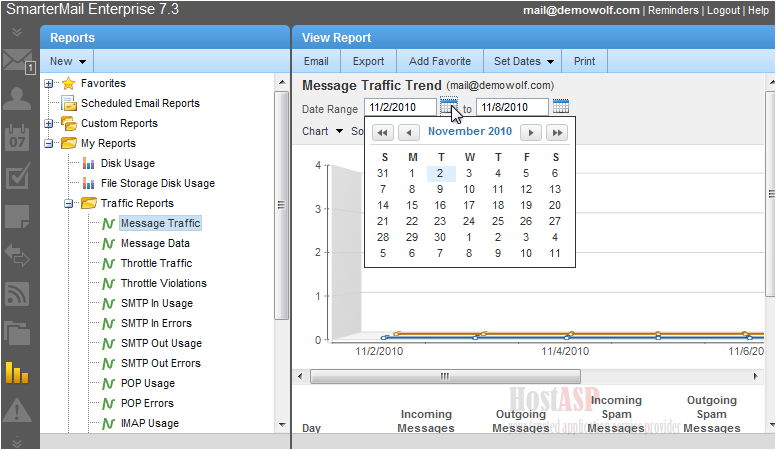Open the Notes sidebar icon
776x450 pixels.
[x=17, y=216]
